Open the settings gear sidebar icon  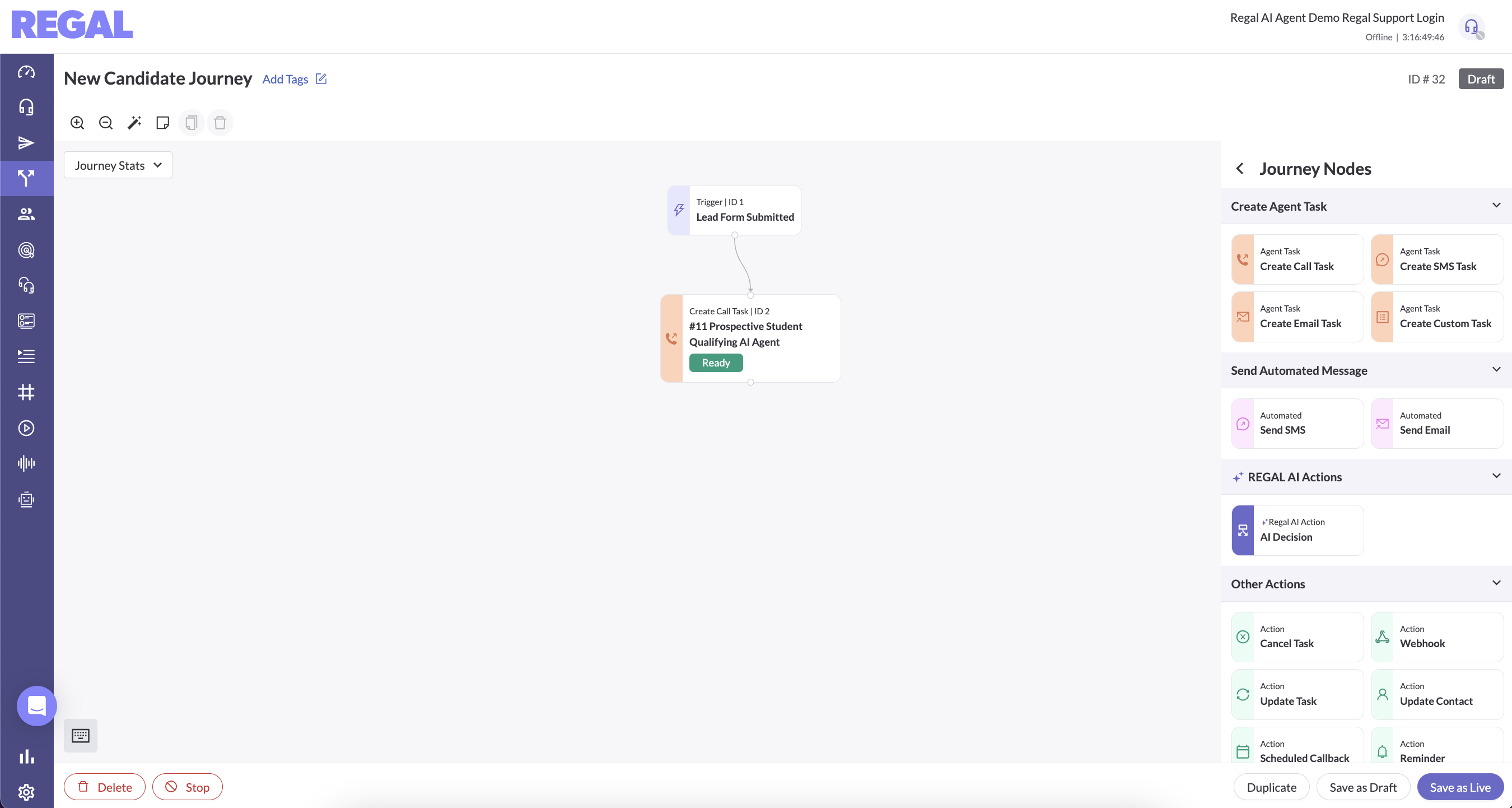pos(26,792)
